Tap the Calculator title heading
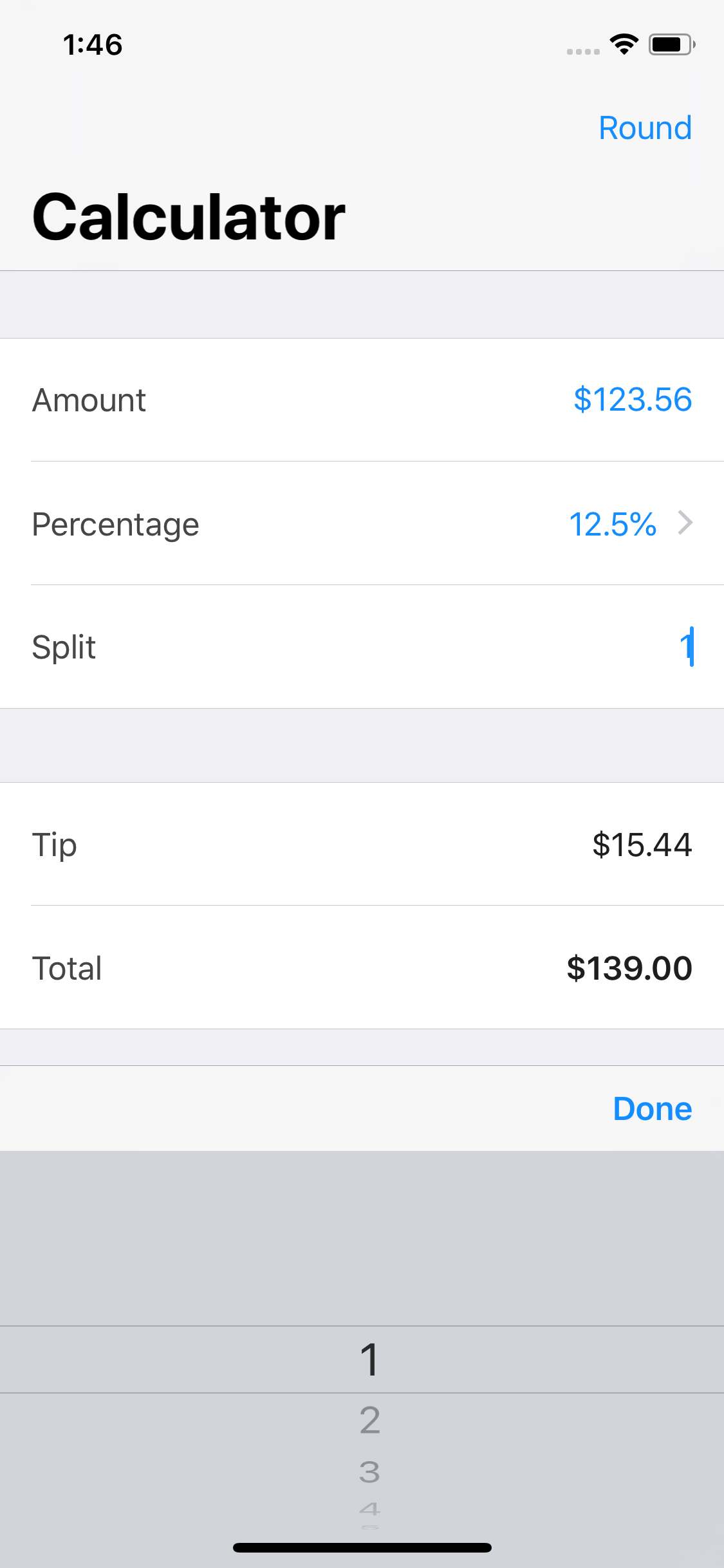The width and height of the screenshot is (724, 1568). pos(189,218)
